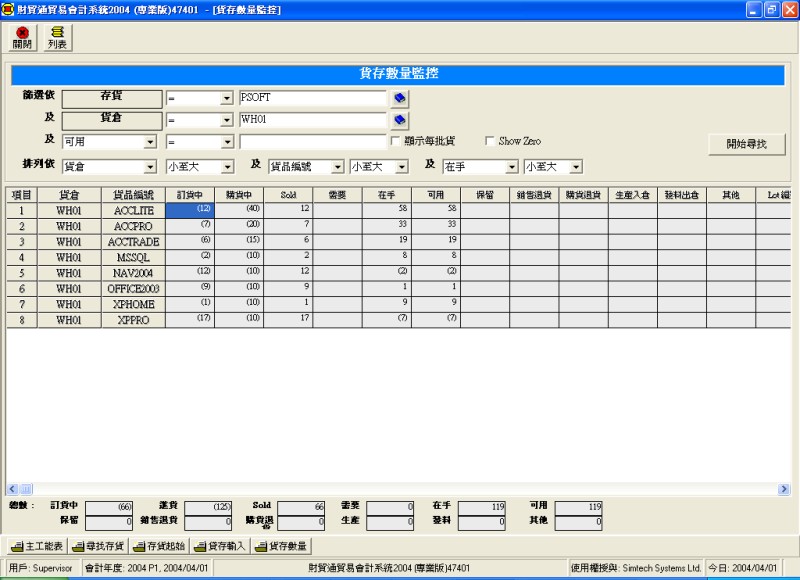Select the MSSQL product code cell

[133, 258]
